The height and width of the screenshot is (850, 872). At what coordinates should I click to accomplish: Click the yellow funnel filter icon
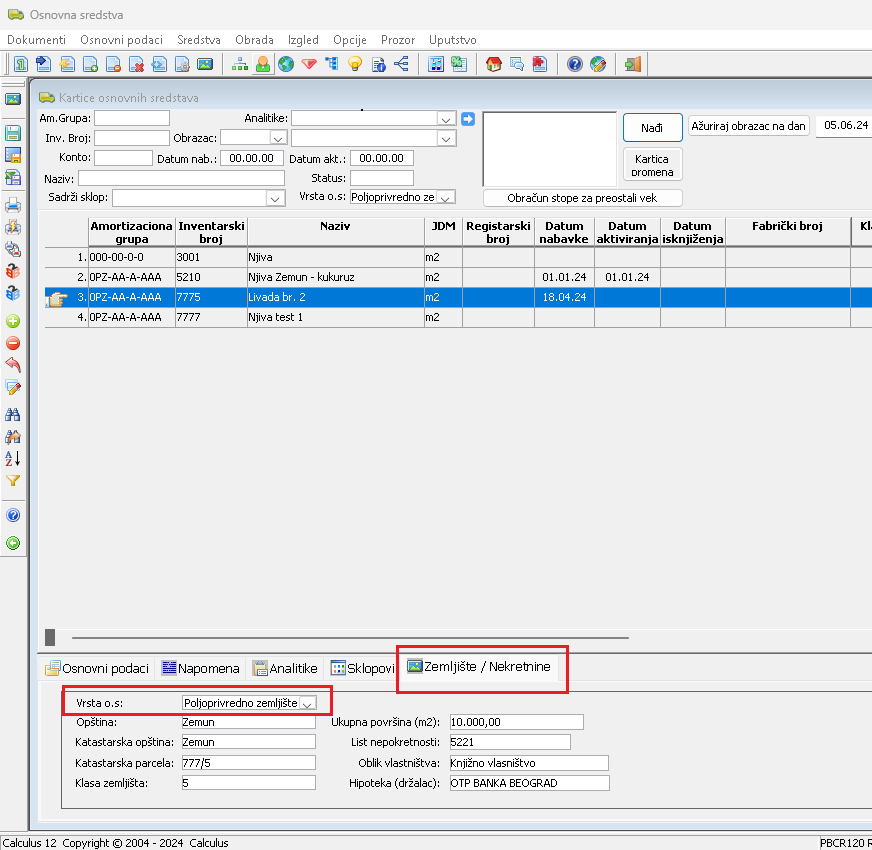13,480
